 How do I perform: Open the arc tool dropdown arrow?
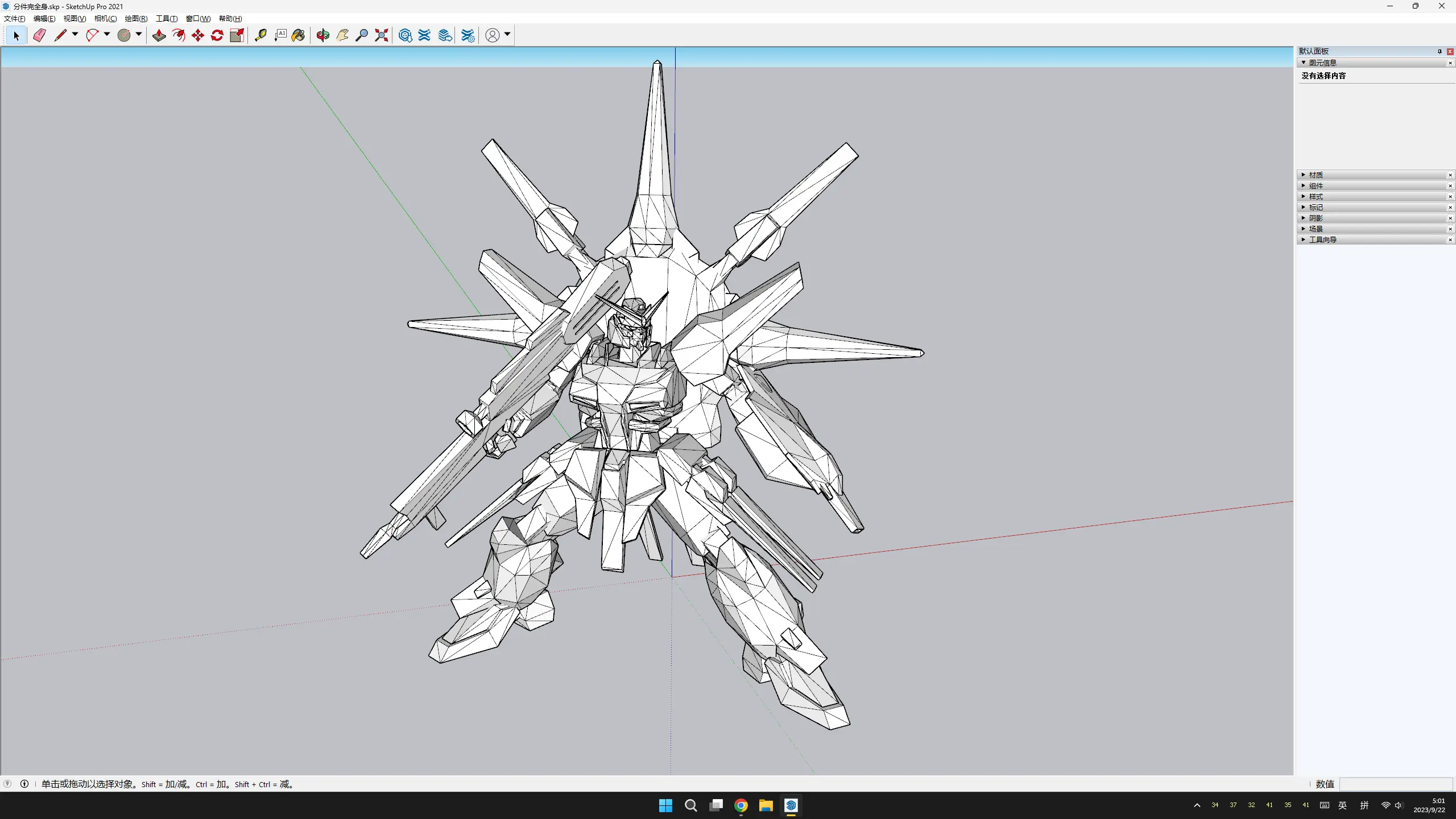click(x=107, y=34)
